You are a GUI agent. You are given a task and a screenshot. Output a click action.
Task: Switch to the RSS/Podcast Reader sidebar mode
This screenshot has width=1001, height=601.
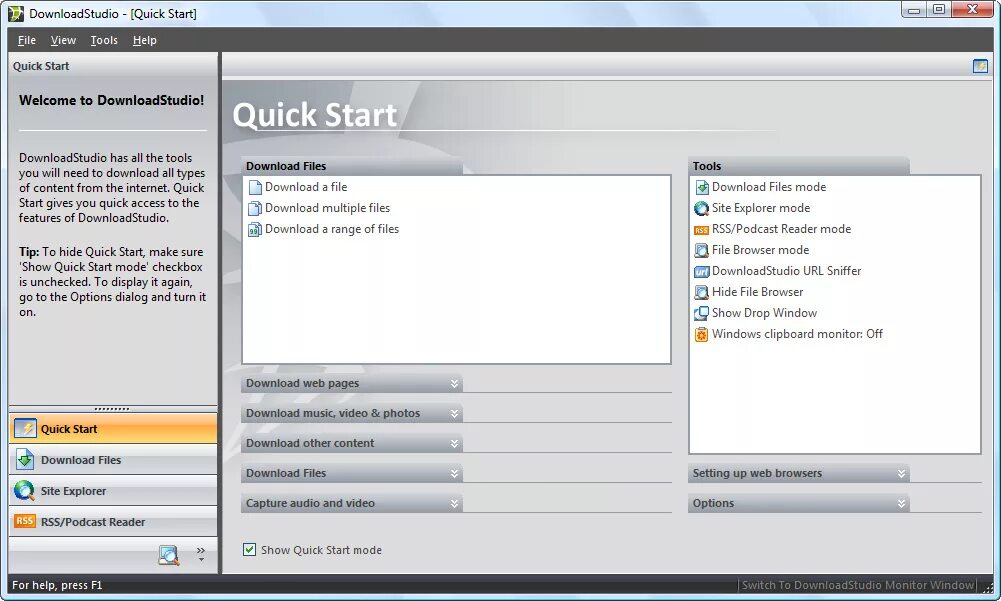[113, 521]
